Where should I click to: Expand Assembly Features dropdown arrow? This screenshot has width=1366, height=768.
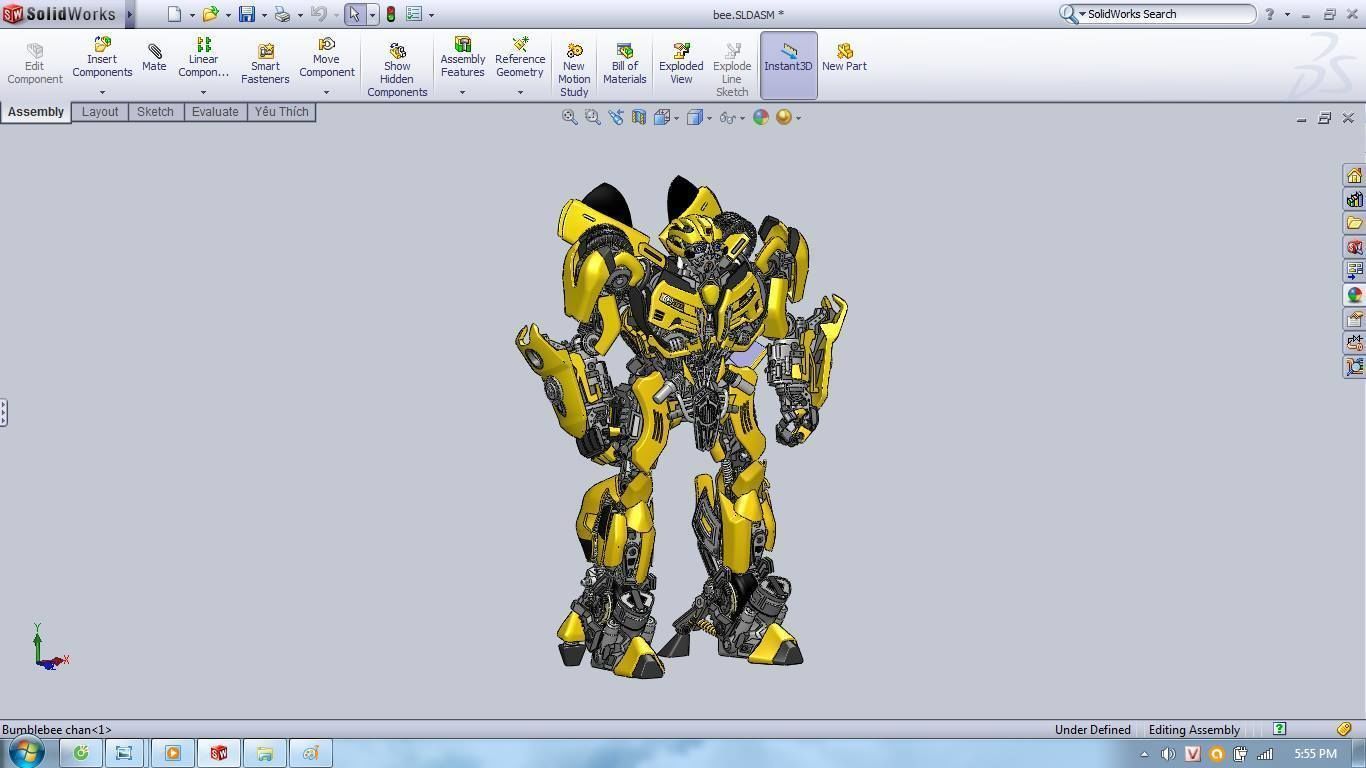[462, 92]
